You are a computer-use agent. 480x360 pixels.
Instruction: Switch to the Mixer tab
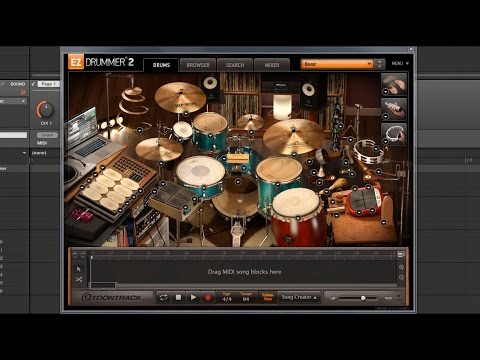coord(272,65)
